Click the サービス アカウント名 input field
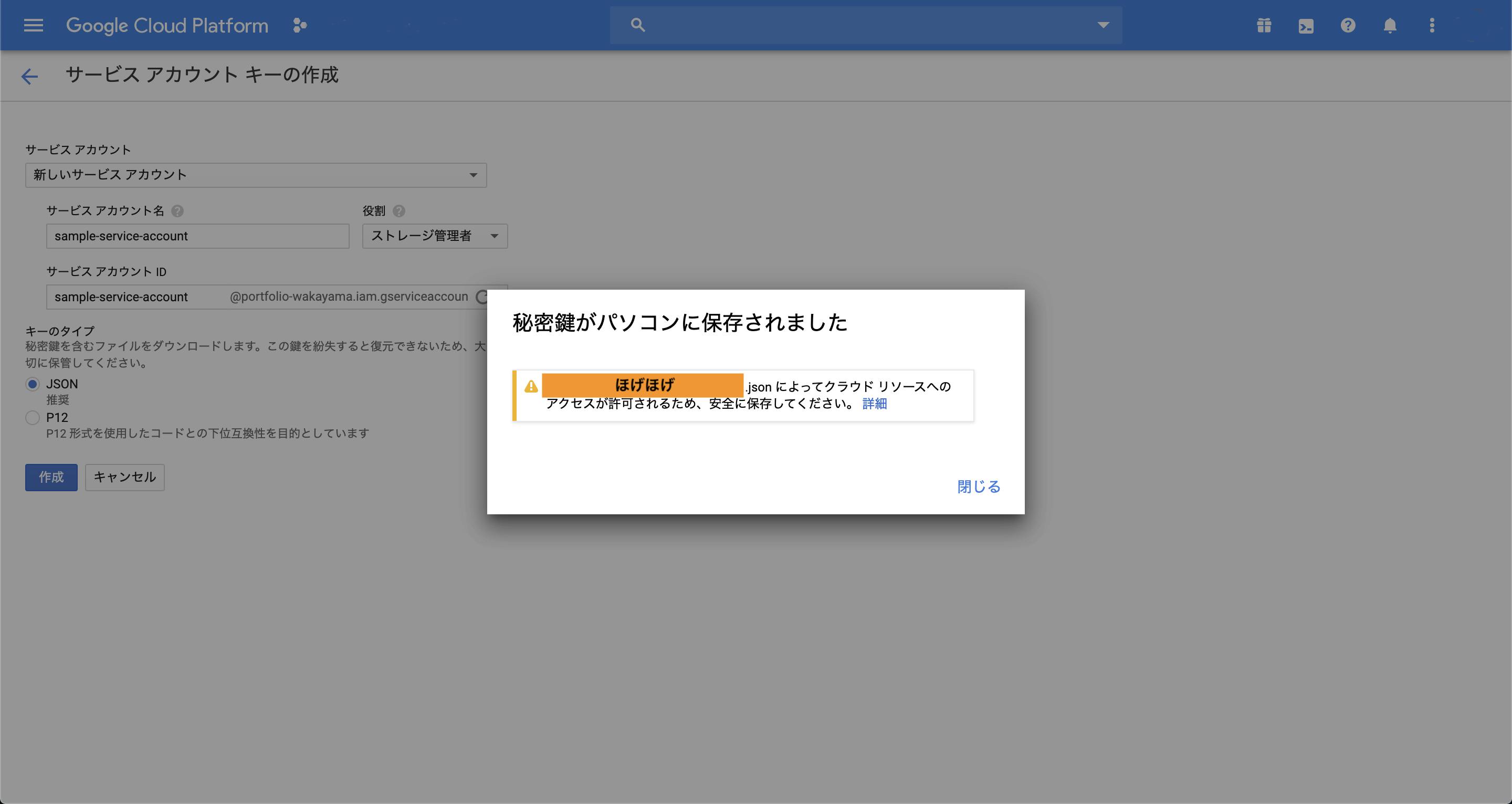 [198, 236]
